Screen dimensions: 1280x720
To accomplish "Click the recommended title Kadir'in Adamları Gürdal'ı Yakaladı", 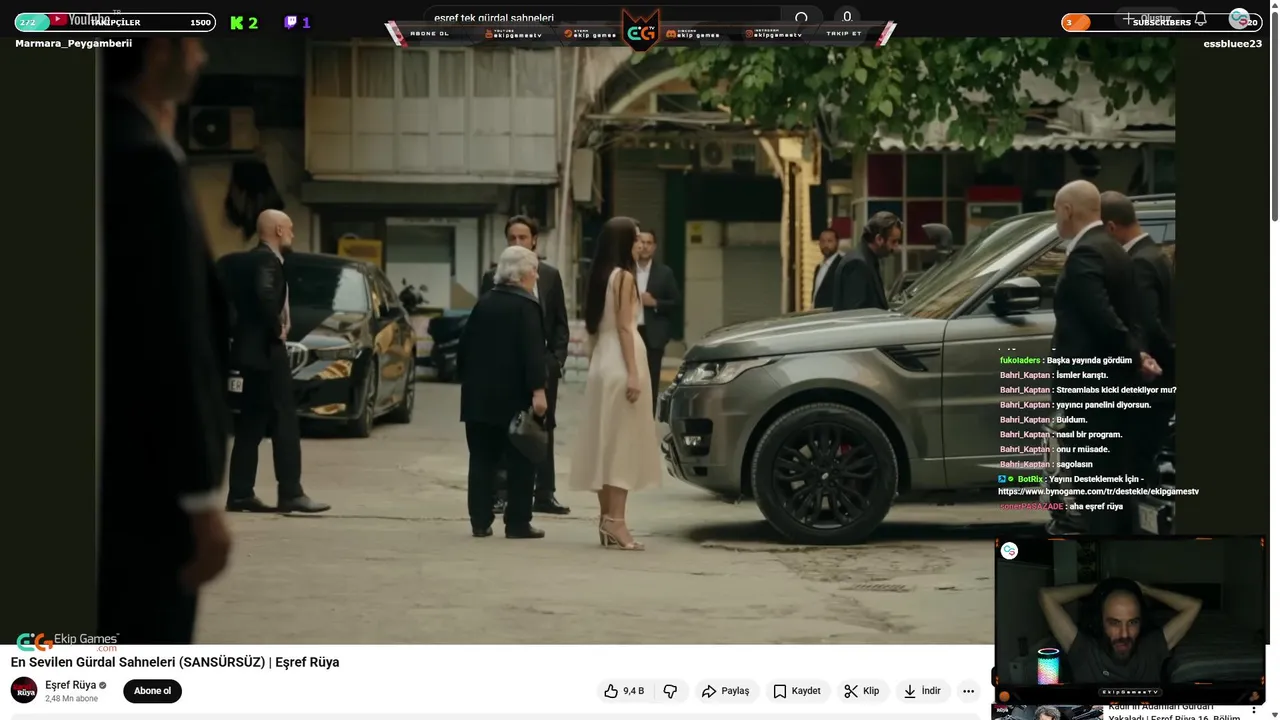I will [x=1174, y=712].
